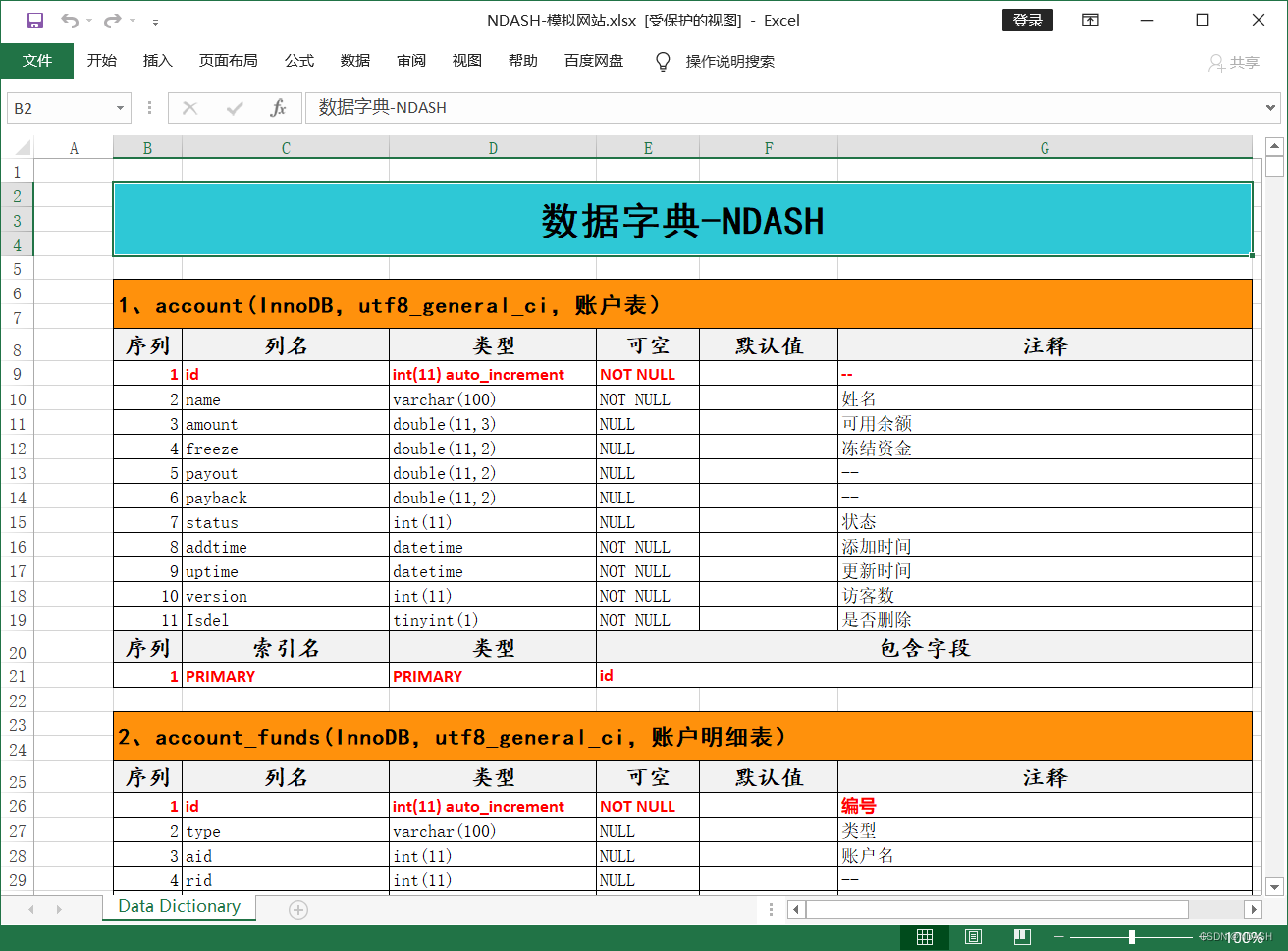
Task: Open the 文件 tab
Action: pos(37,61)
